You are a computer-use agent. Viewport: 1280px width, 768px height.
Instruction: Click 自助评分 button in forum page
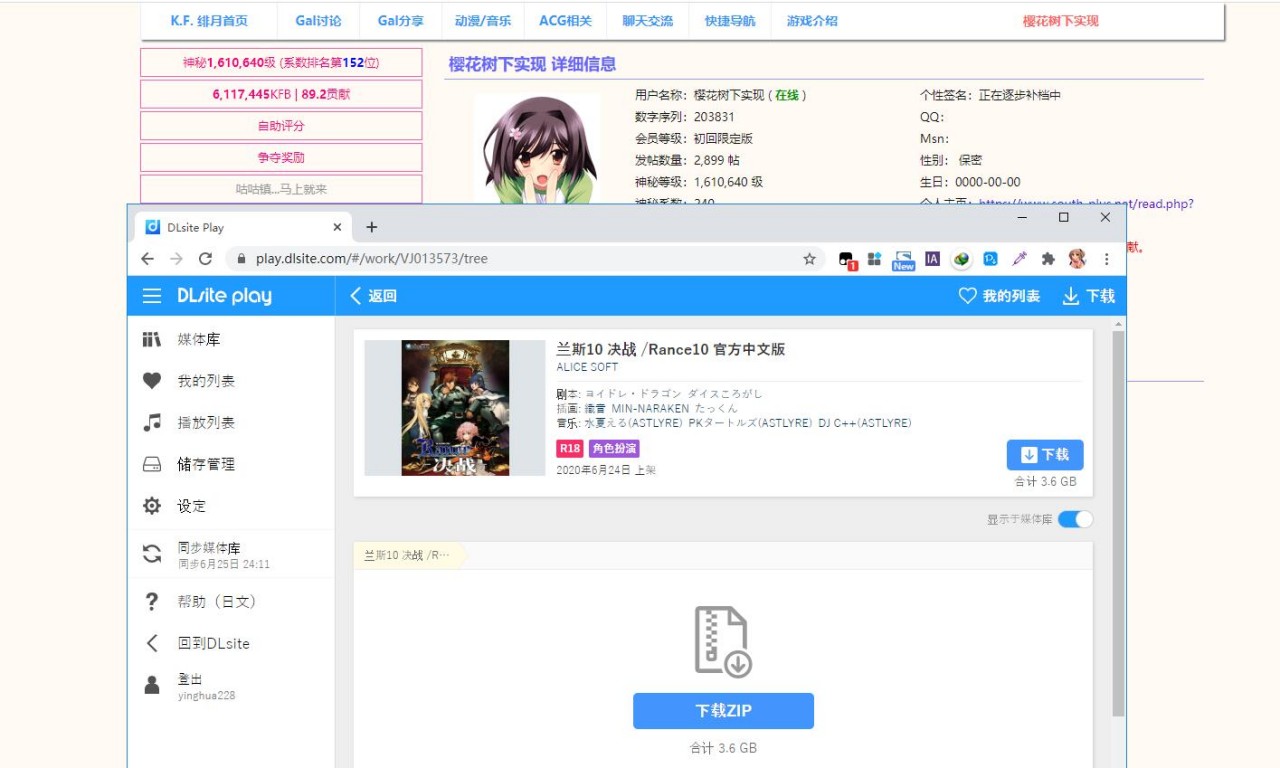pyautogui.click(x=281, y=126)
